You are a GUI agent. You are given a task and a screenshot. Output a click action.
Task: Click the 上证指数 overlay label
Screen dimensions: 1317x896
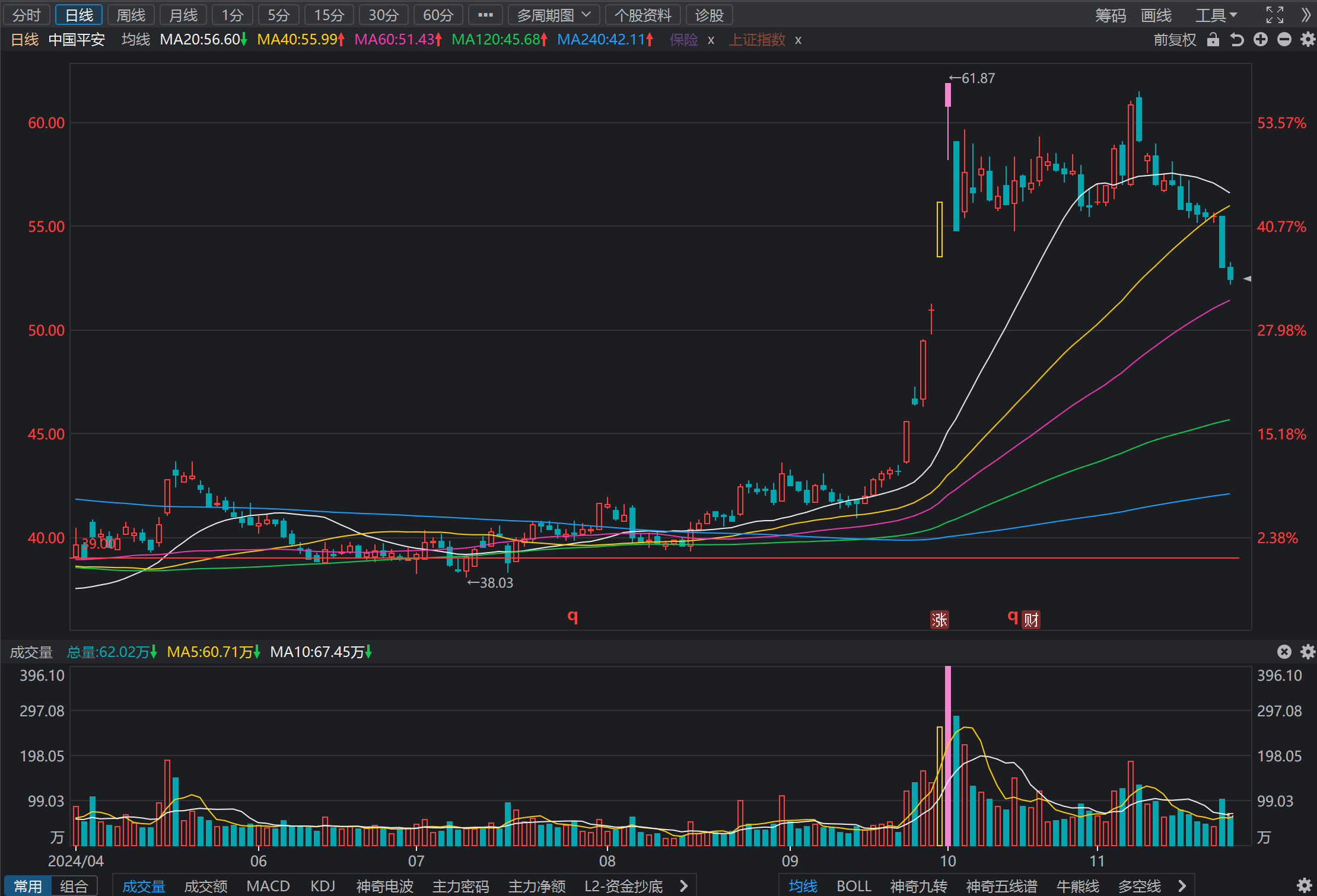tap(757, 40)
